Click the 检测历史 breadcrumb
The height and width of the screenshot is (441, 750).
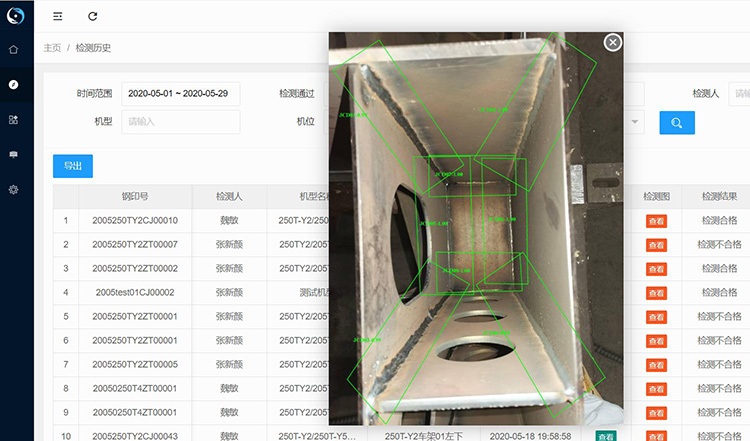pyautogui.click(x=93, y=48)
